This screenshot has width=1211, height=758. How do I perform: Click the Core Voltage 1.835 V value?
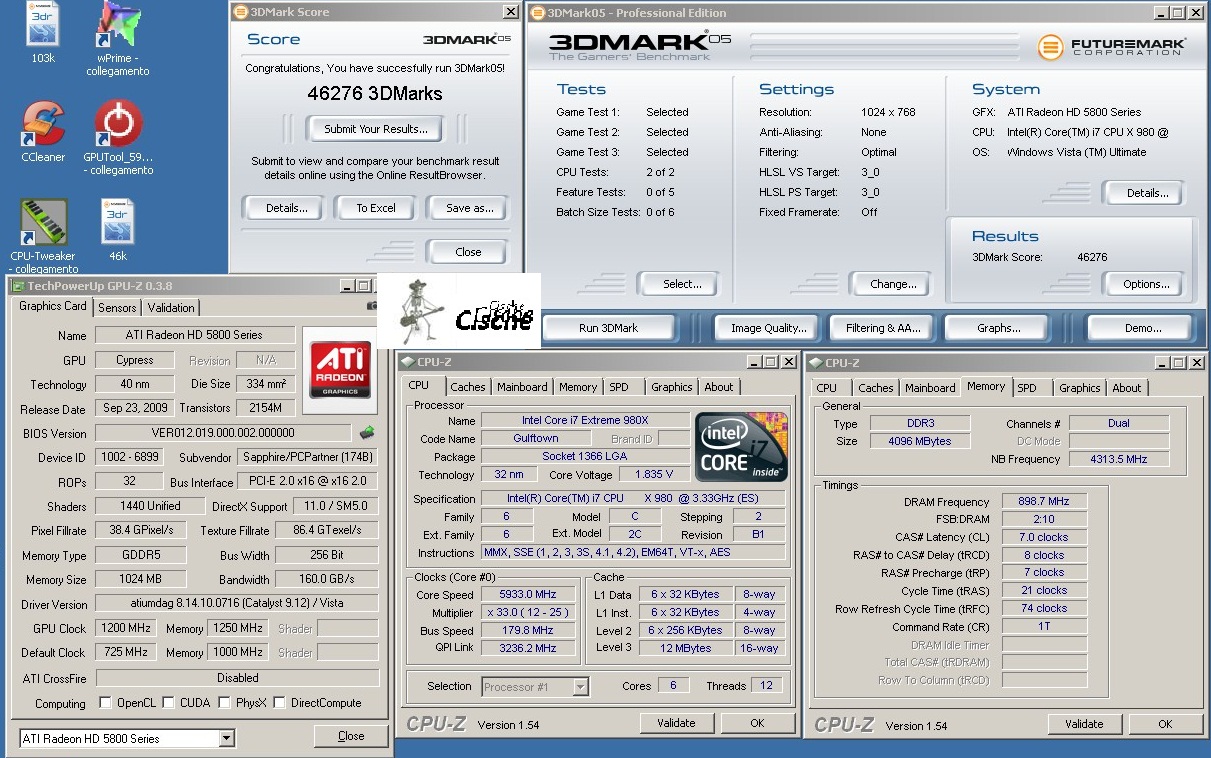(x=654, y=475)
